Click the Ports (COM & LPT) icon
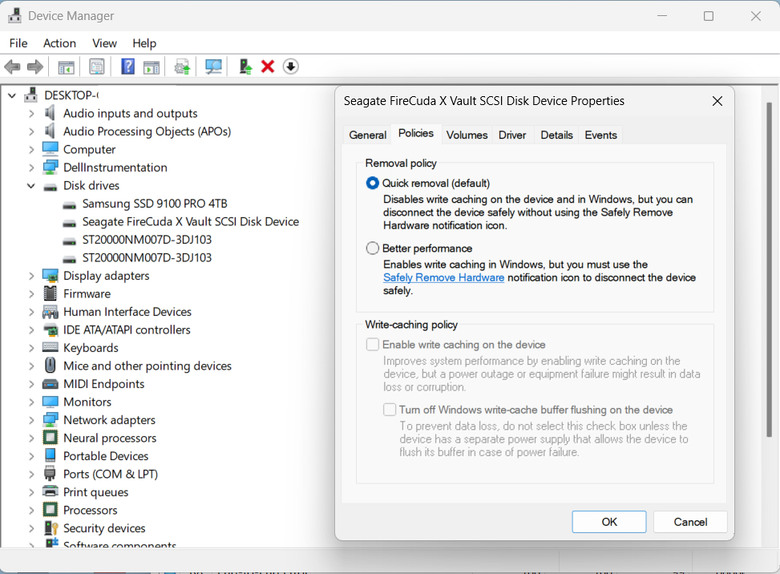This screenshot has height=574, width=780. 50,474
